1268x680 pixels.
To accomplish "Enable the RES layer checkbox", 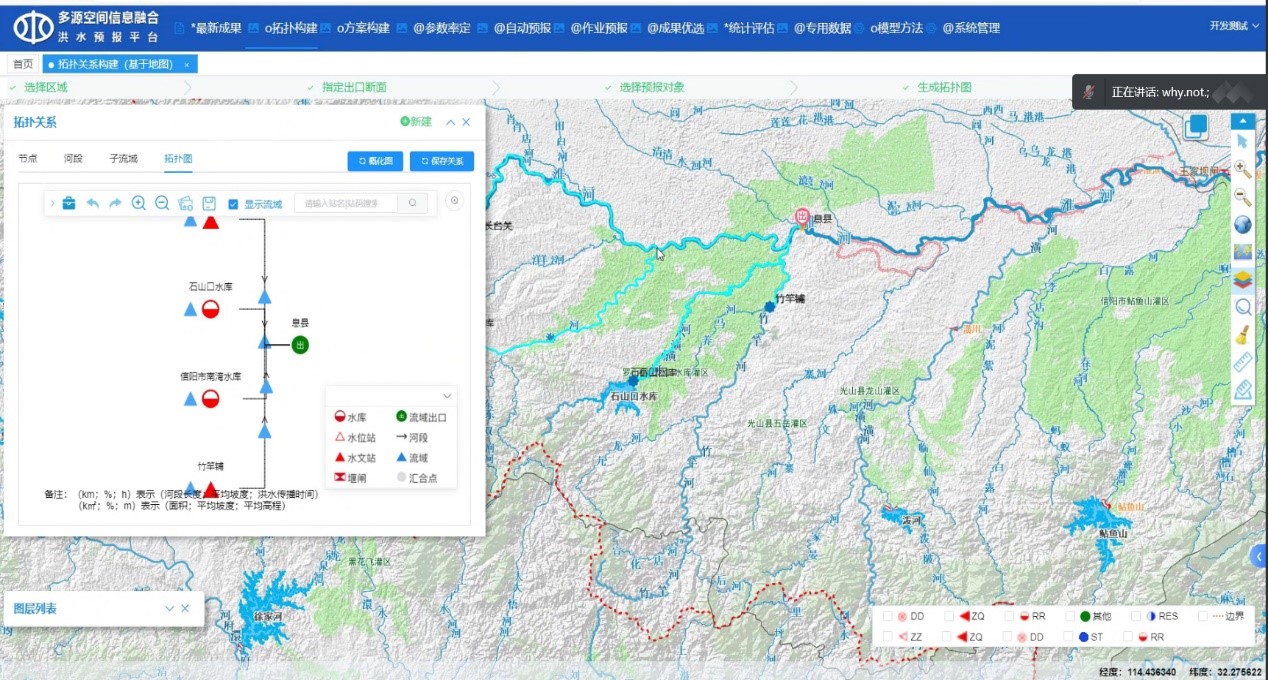I will coord(1137,616).
